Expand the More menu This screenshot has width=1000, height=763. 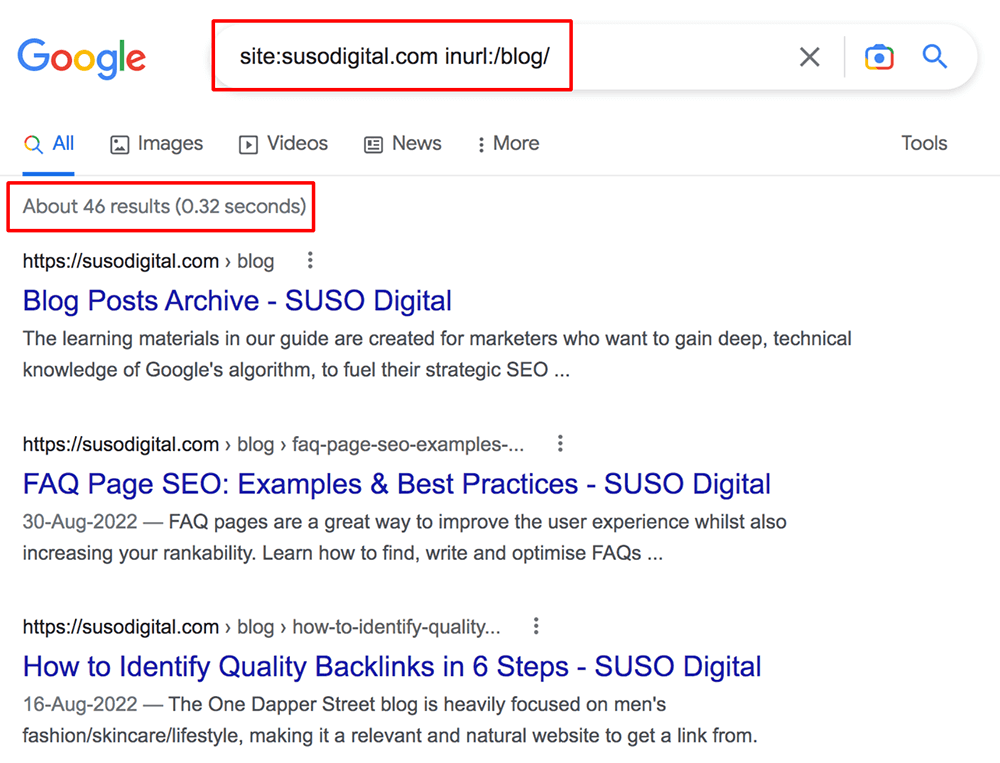[x=508, y=144]
